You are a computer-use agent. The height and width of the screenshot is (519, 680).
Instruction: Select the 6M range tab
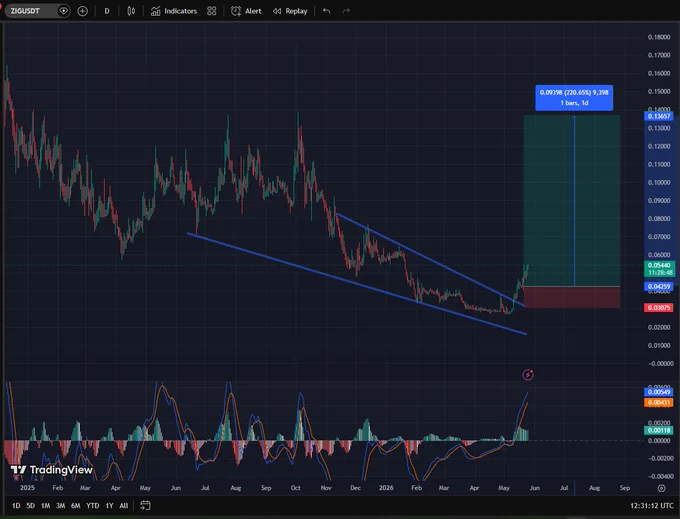pos(75,506)
